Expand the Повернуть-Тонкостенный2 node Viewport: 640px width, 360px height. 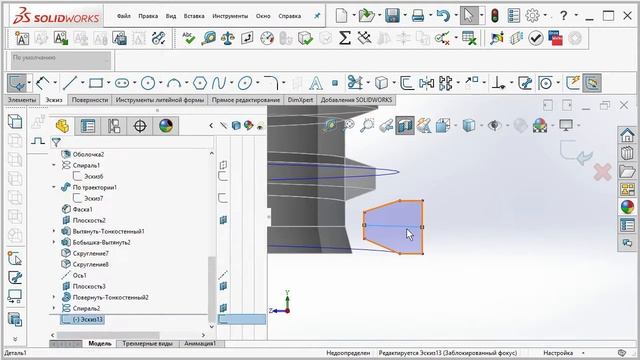click(54, 297)
